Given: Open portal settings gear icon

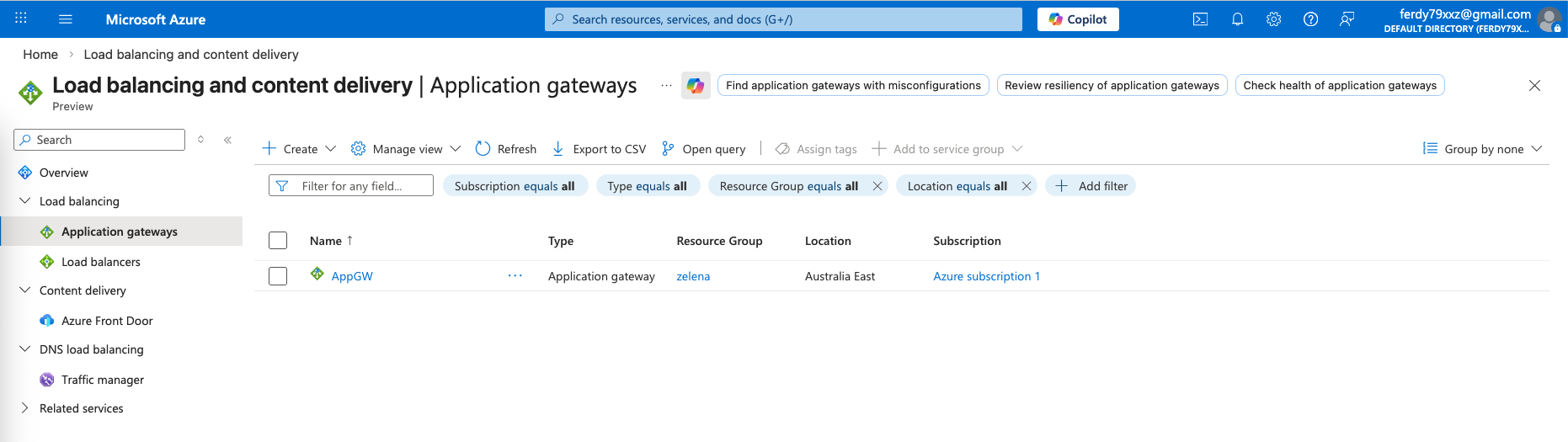Looking at the screenshot, I should coord(1273,19).
